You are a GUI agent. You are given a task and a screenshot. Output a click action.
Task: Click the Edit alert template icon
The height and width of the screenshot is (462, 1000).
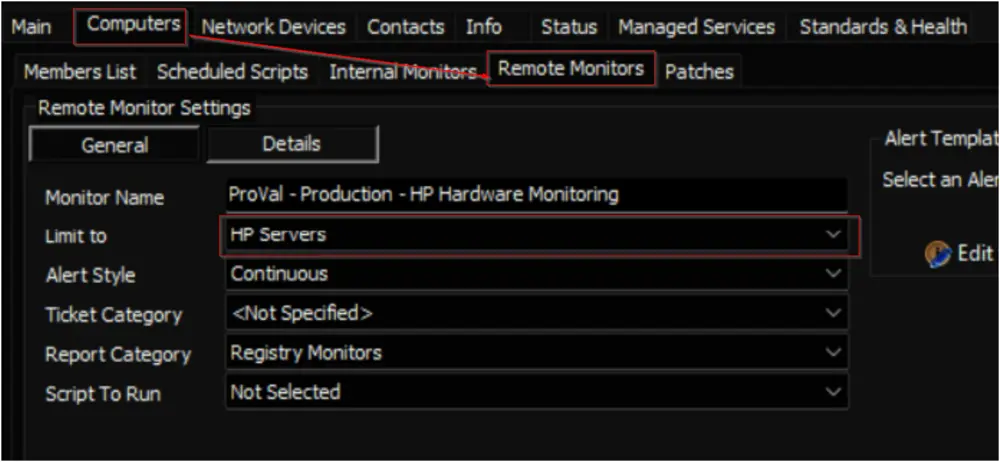pos(938,254)
